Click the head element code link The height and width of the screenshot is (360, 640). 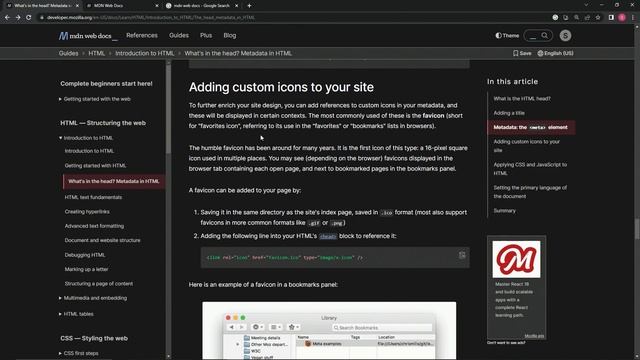tap(328, 236)
